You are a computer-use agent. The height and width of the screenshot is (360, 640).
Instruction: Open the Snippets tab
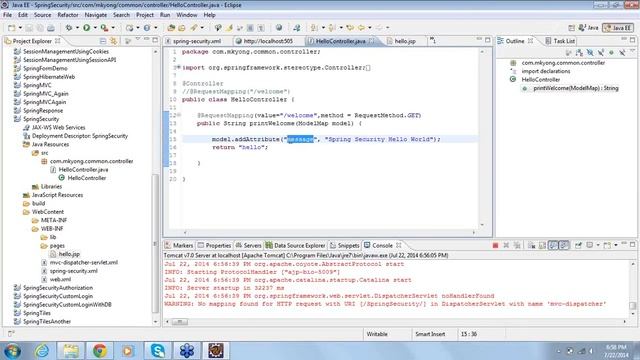click(x=344, y=245)
